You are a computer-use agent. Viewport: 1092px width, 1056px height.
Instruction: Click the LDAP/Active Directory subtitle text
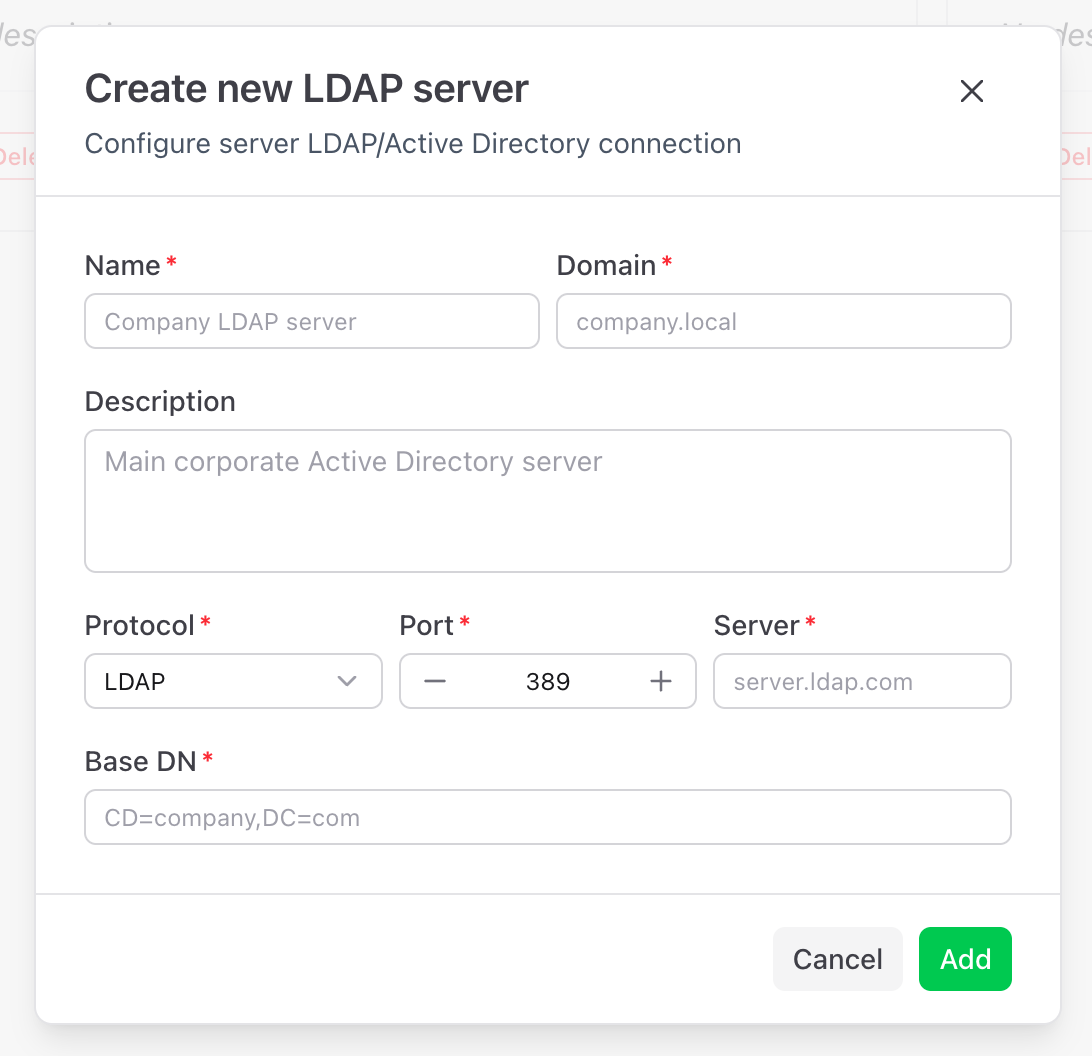pos(413,143)
